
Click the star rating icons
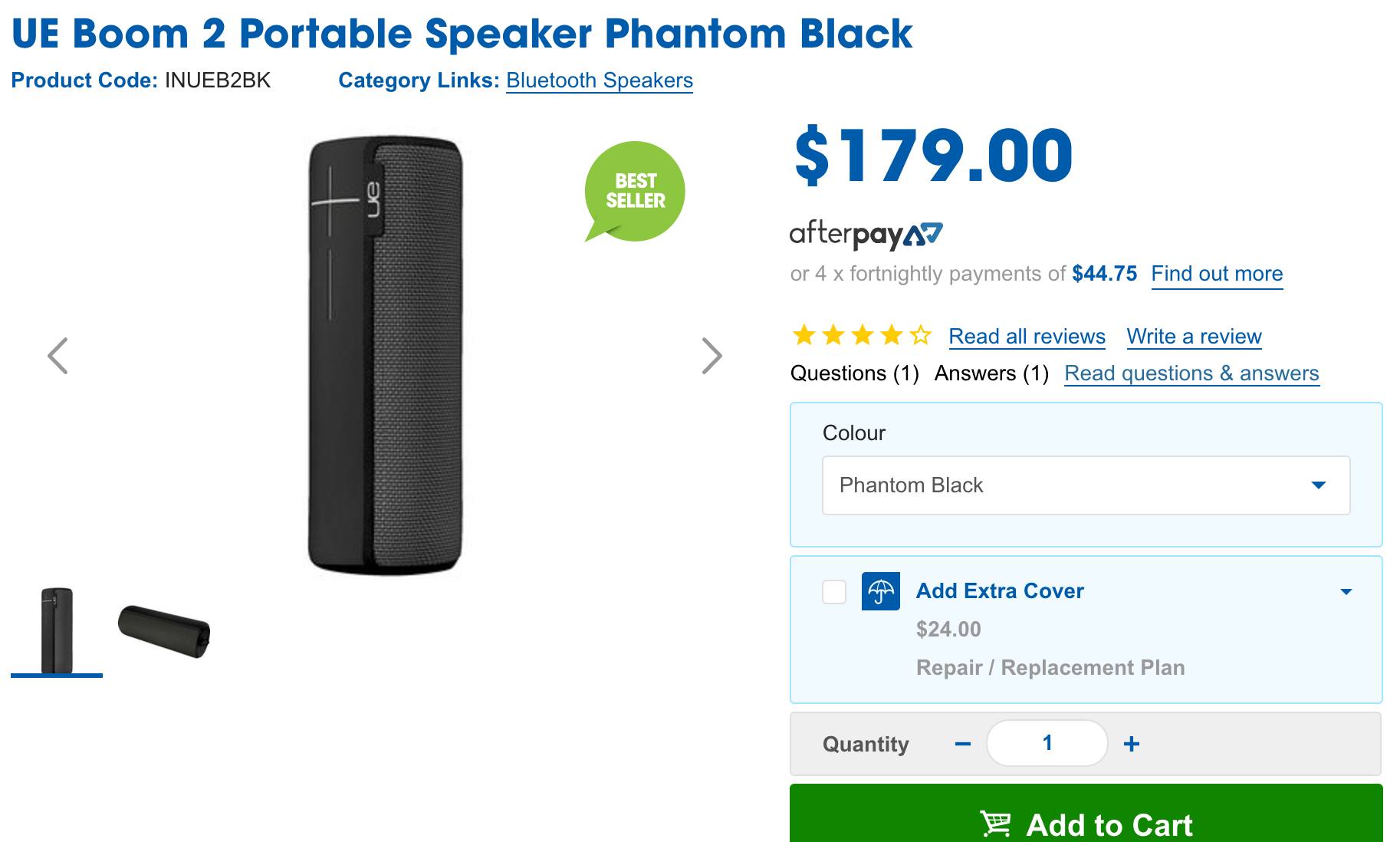(862, 336)
